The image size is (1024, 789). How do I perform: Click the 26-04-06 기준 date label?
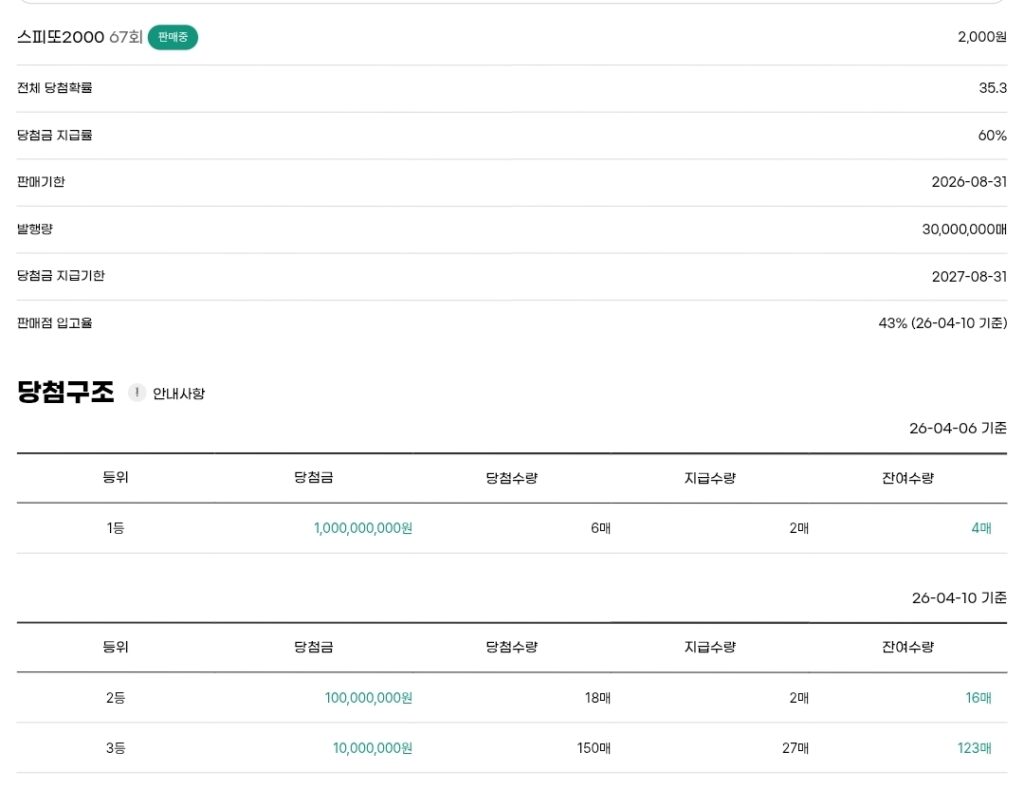pos(957,428)
